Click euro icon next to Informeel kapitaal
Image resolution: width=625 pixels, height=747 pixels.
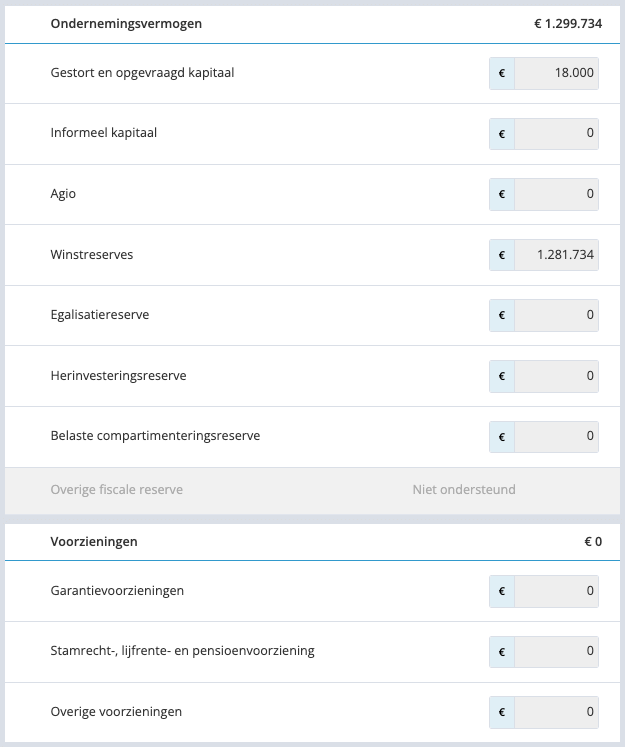coord(502,134)
